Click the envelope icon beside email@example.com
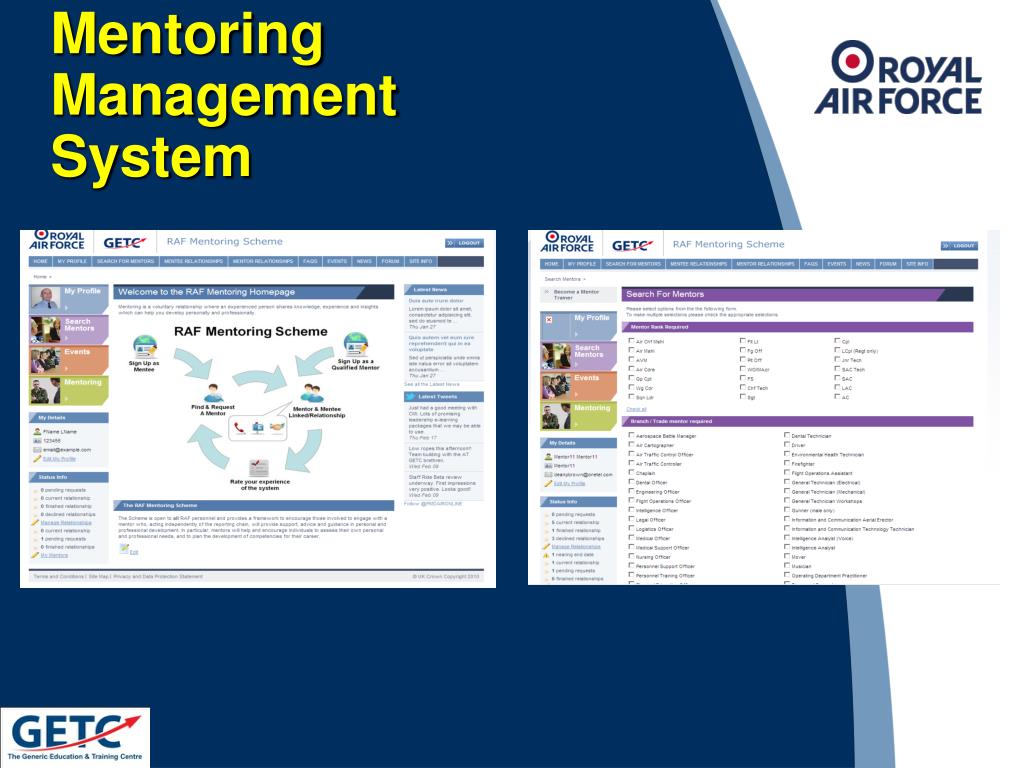Screen dimensions: 1024x768 37,450
